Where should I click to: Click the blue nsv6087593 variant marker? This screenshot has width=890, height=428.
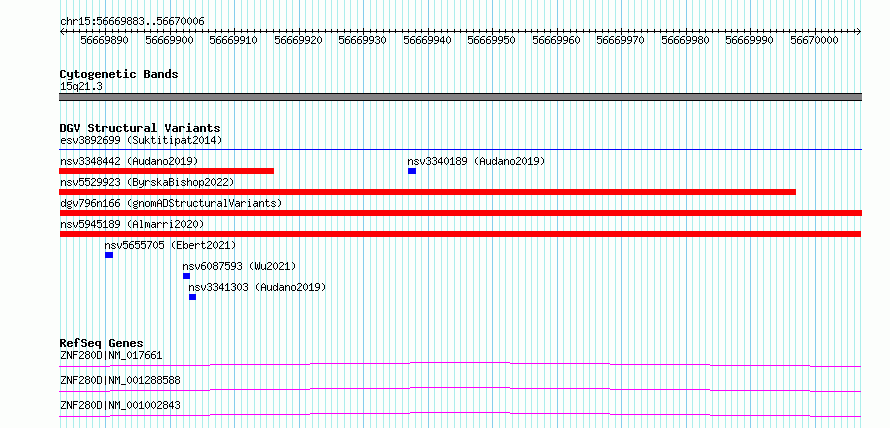pyautogui.click(x=186, y=276)
